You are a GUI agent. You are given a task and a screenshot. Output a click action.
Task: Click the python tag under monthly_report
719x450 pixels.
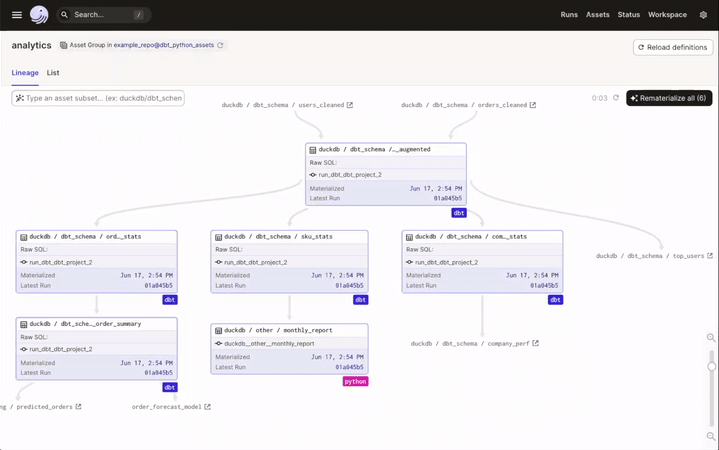point(355,382)
